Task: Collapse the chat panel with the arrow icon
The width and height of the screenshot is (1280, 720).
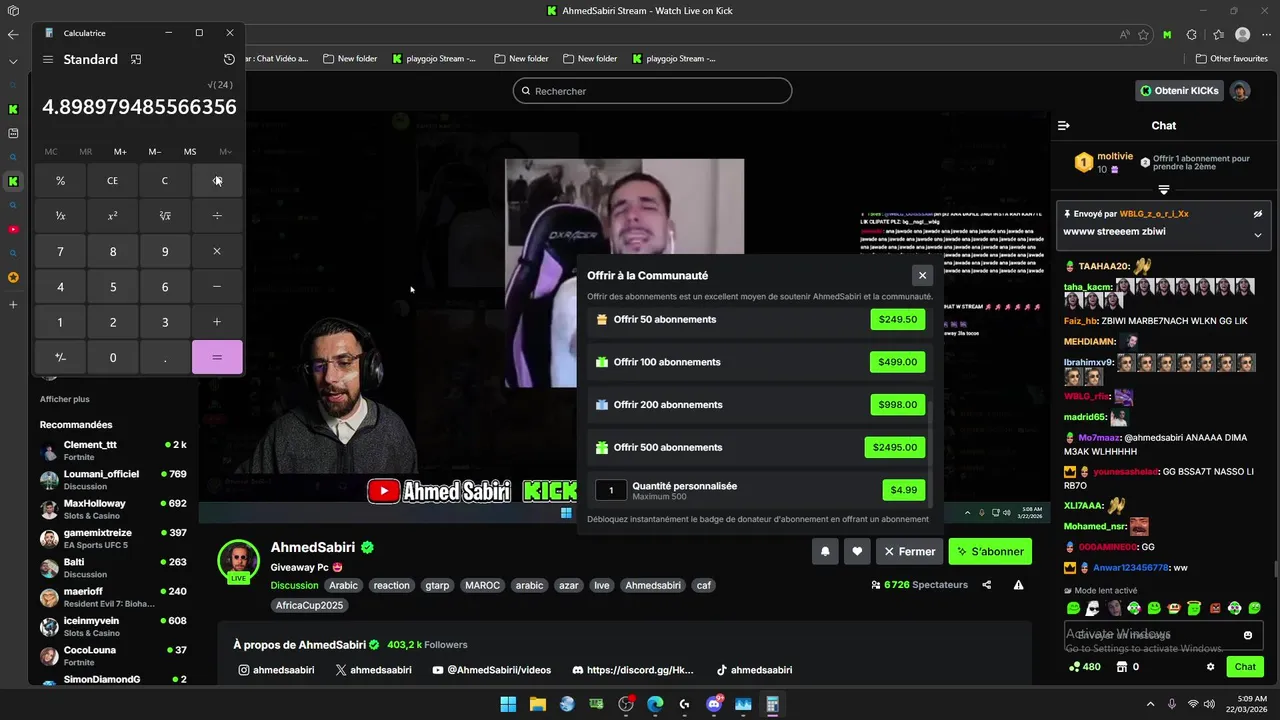Action: pos(1063,125)
